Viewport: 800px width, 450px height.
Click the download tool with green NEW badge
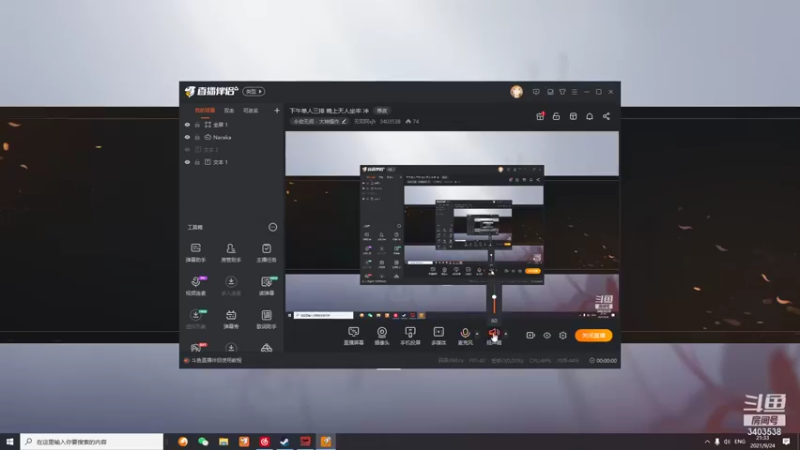[x=195, y=319]
